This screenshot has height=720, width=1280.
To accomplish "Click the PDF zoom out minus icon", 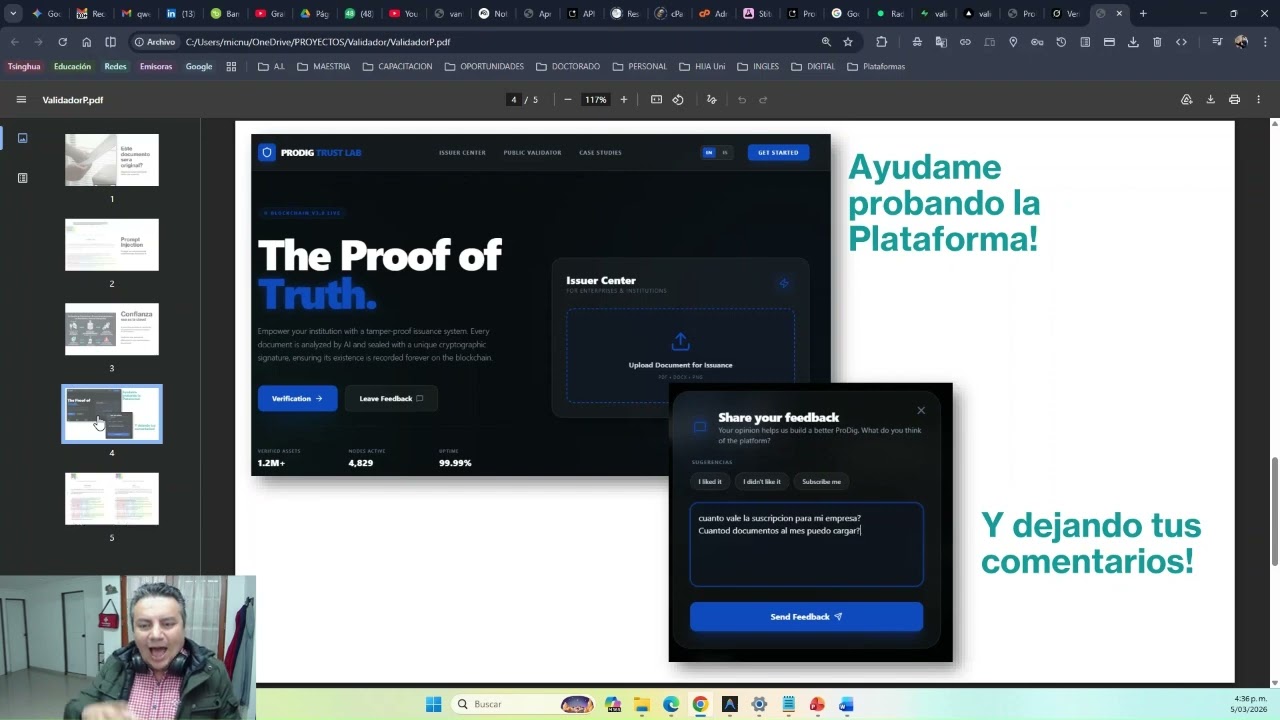I will (x=568, y=100).
